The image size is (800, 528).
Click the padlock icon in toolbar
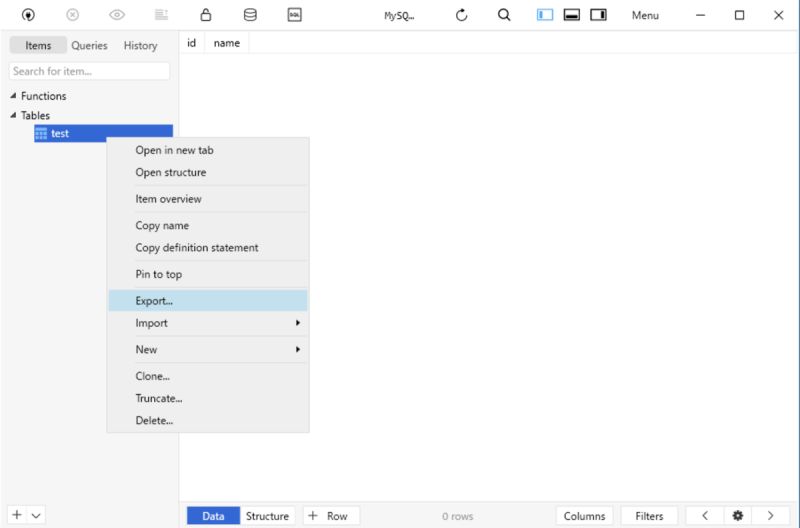[x=206, y=14]
